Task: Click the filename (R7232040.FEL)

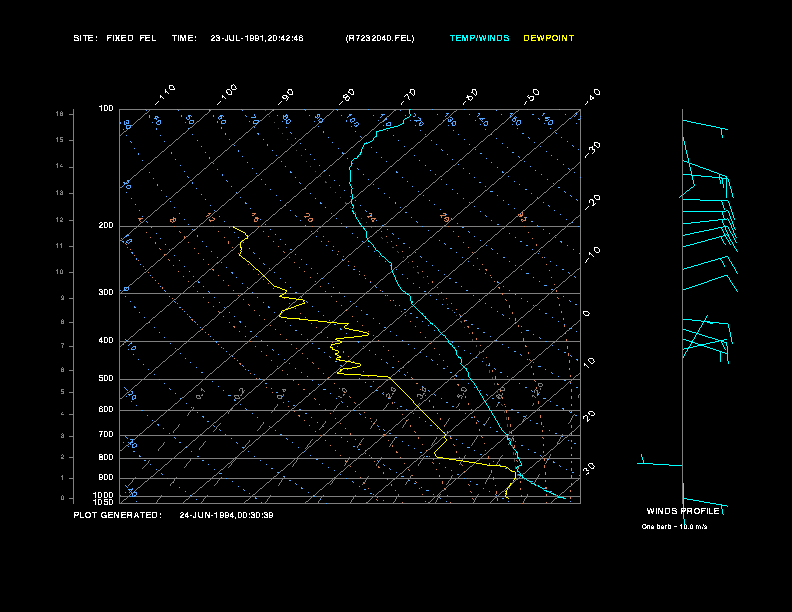Action: [x=380, y=38]
